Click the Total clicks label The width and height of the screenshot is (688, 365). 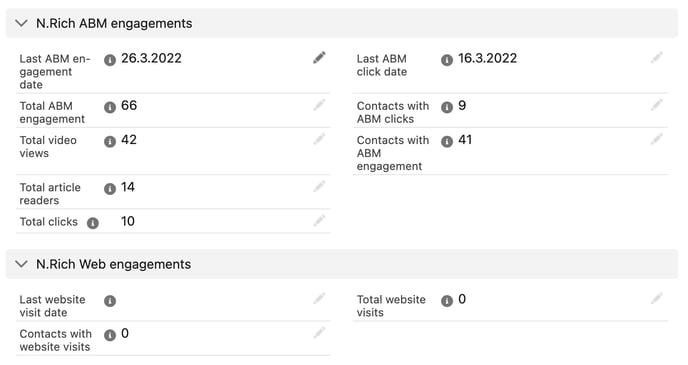click(x=48, y=222)
